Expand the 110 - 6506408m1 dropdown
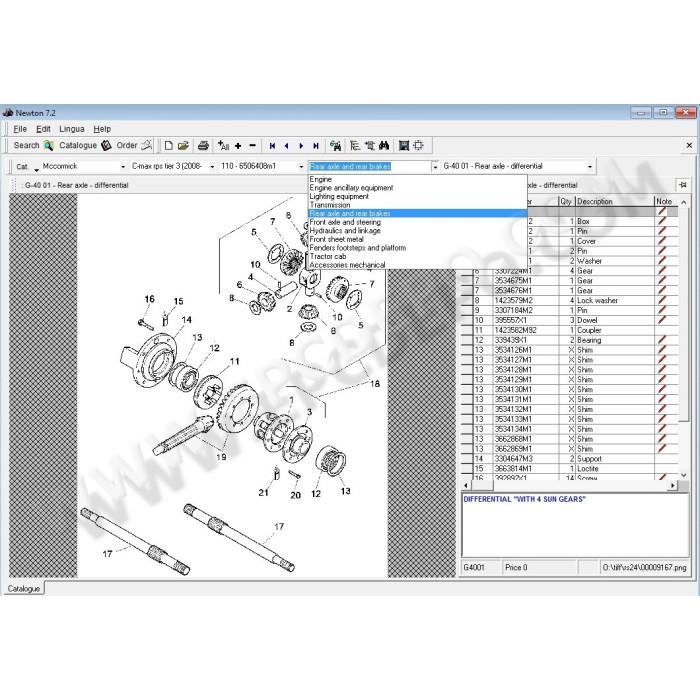Viewport: 700px width, 700px height. 301,167
